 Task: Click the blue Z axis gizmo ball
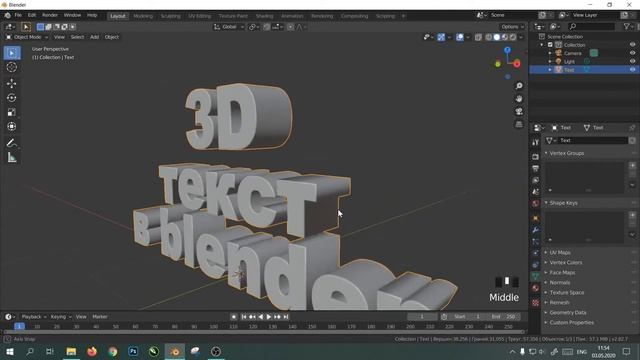(x=507, y=50)
